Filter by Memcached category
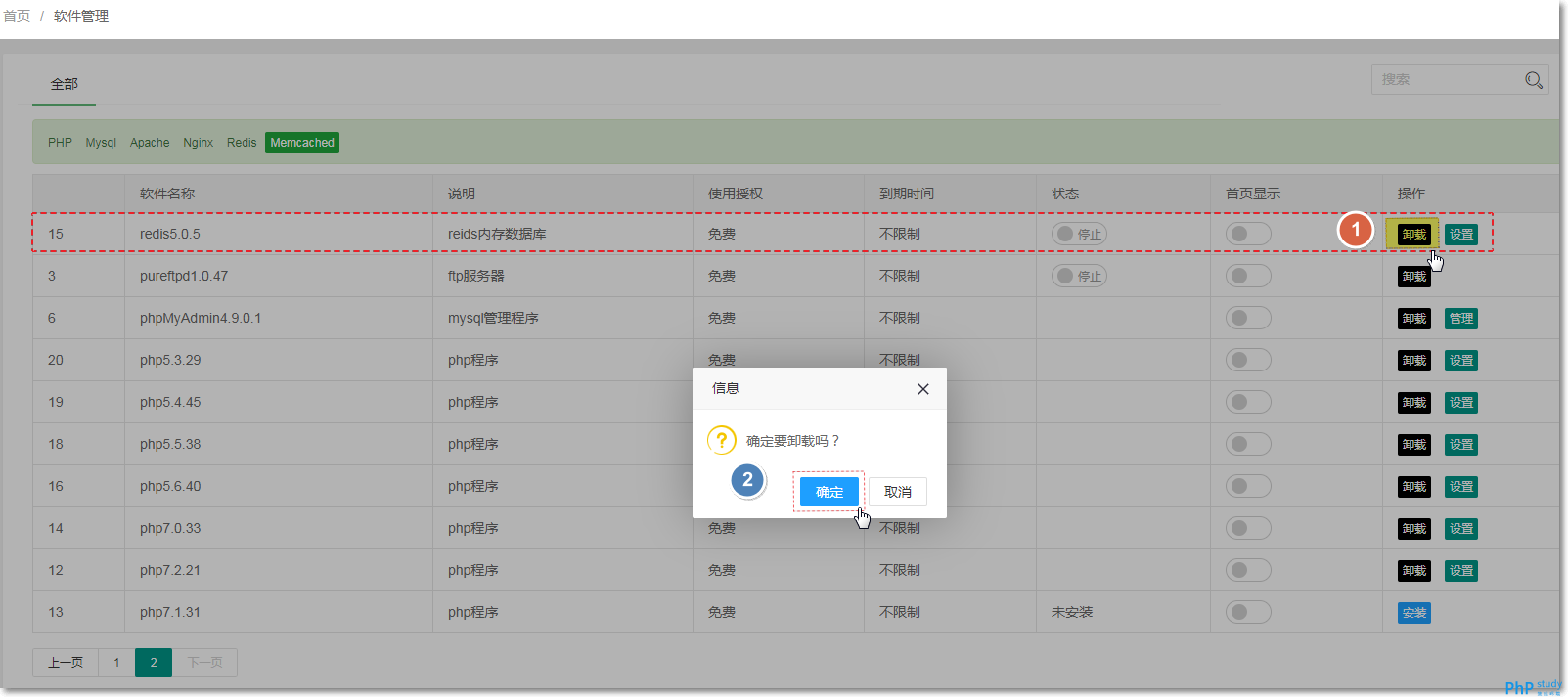This screenshot has width=1568, height=697. pyautogui.click(x=302, y=143)
